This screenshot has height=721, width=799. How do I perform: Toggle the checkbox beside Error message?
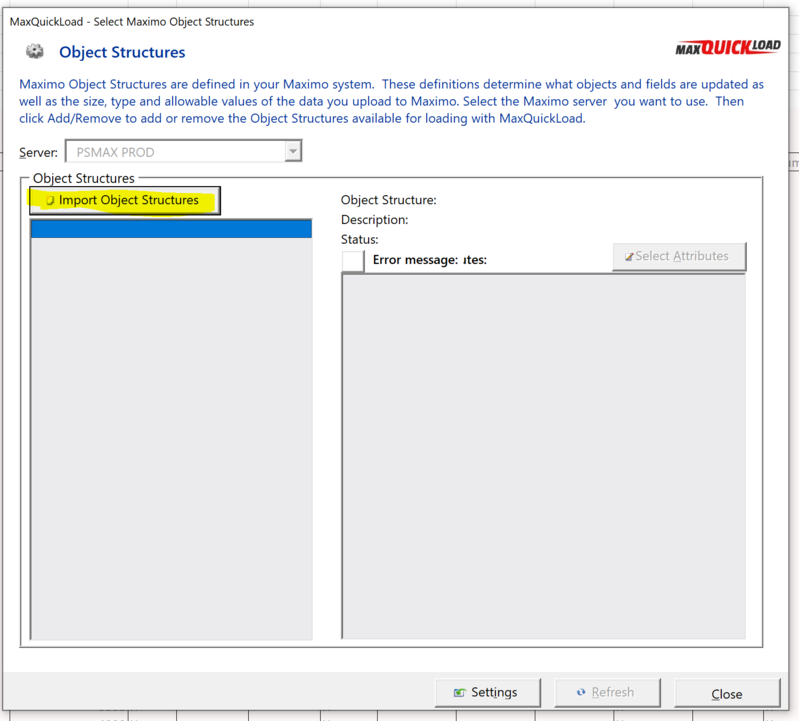point(353,260)
